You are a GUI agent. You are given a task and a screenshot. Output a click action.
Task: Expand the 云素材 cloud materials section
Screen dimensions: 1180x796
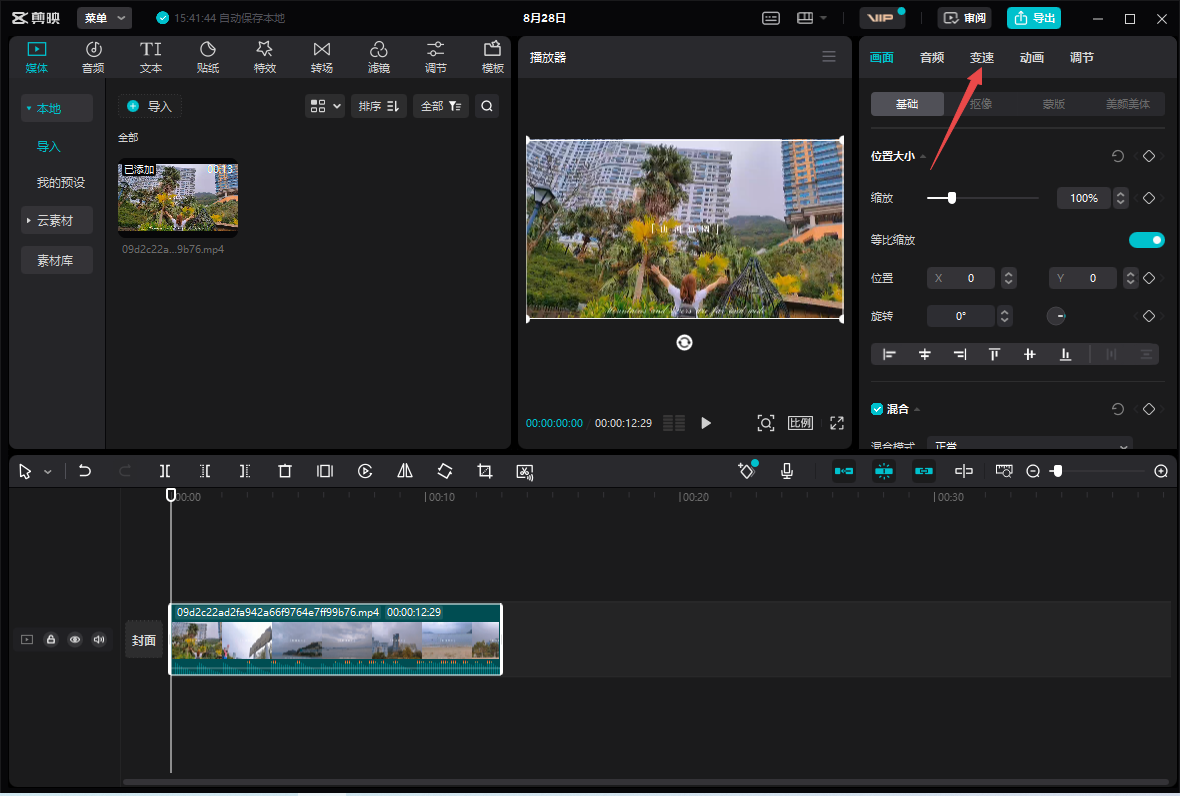56,220
